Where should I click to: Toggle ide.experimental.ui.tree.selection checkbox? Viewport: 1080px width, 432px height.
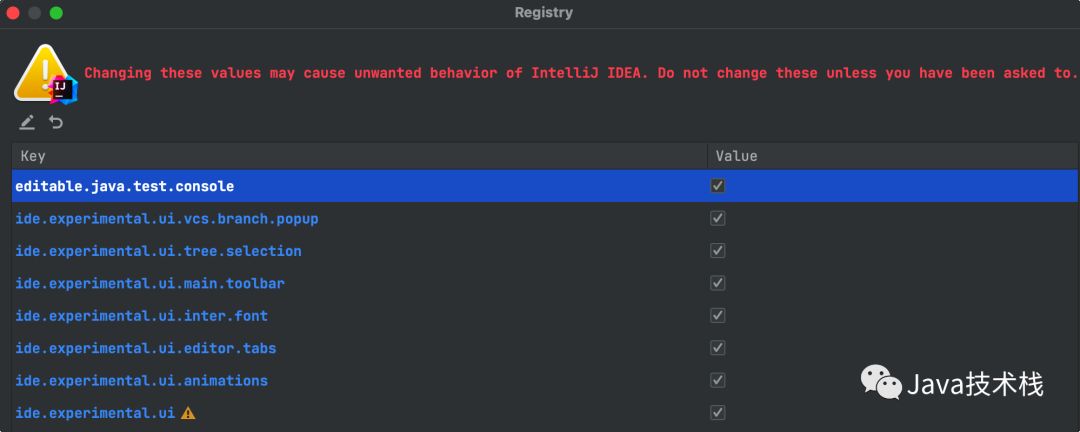pyautogui.click(x=718, y=251)
